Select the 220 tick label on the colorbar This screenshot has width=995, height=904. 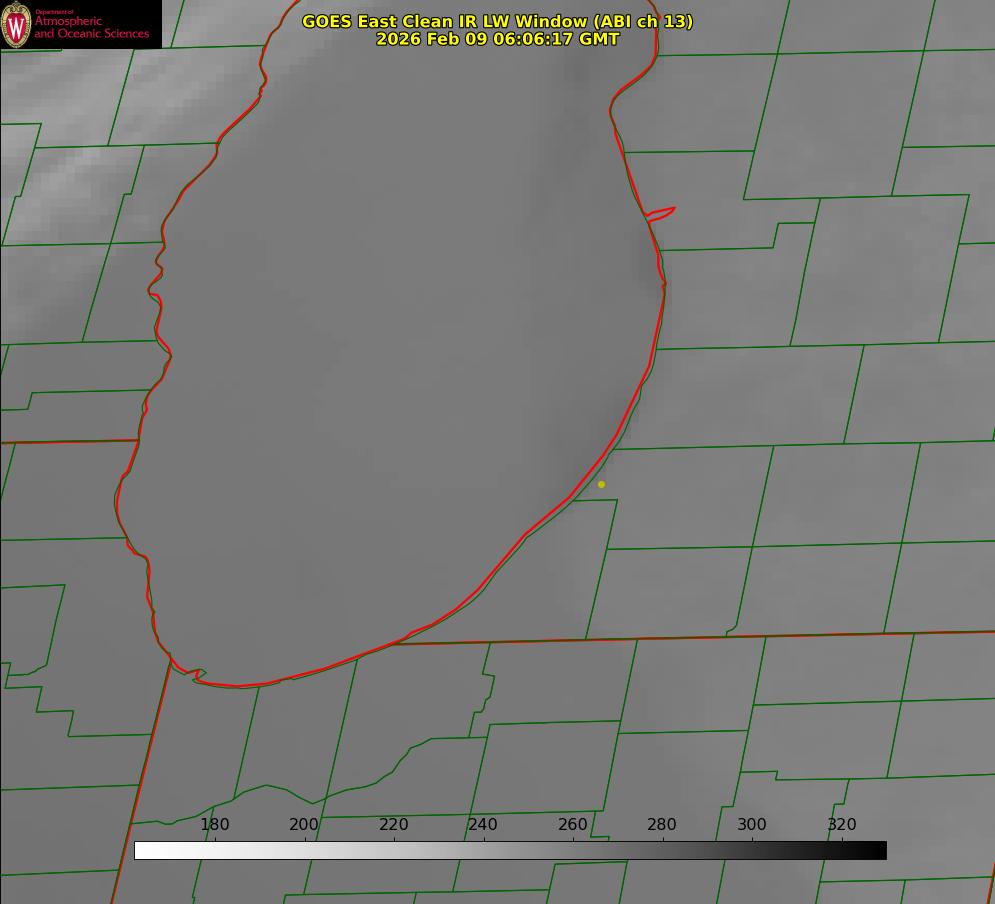point(393,824)
